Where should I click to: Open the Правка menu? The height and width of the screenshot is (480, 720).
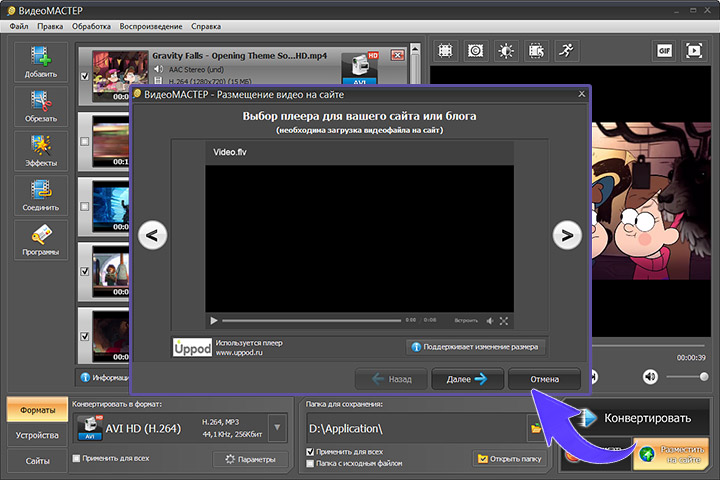[x=50, y=26]
